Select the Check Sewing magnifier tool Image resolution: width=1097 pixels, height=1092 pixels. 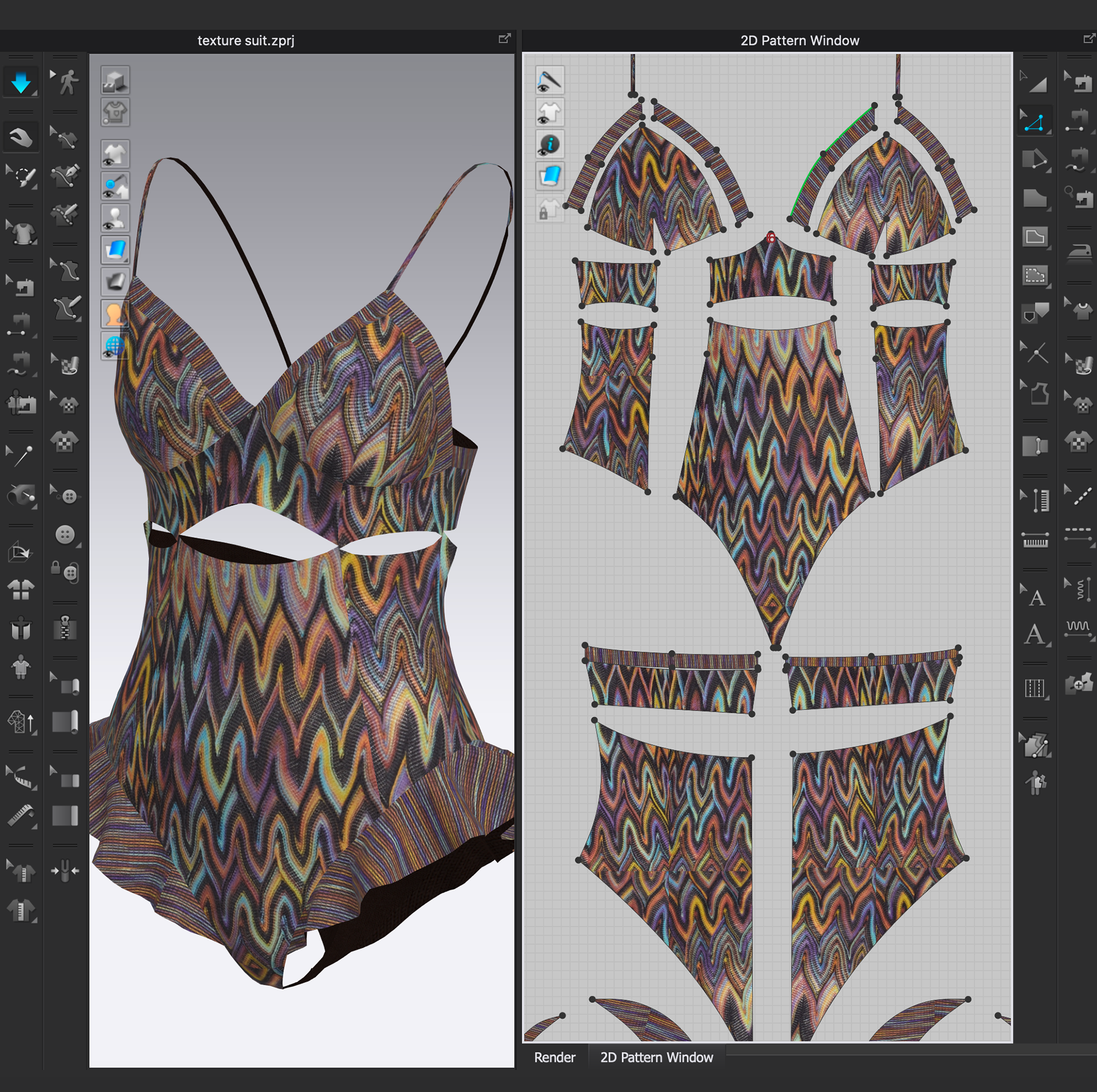click(1078, 198)
